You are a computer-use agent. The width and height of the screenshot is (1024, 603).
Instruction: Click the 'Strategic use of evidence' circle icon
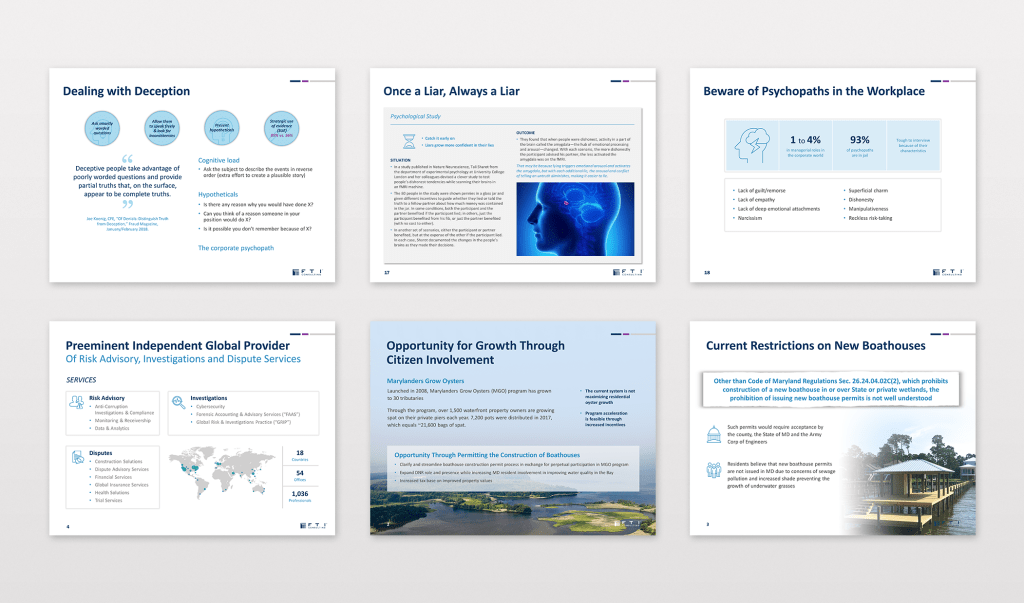[282, 129]
